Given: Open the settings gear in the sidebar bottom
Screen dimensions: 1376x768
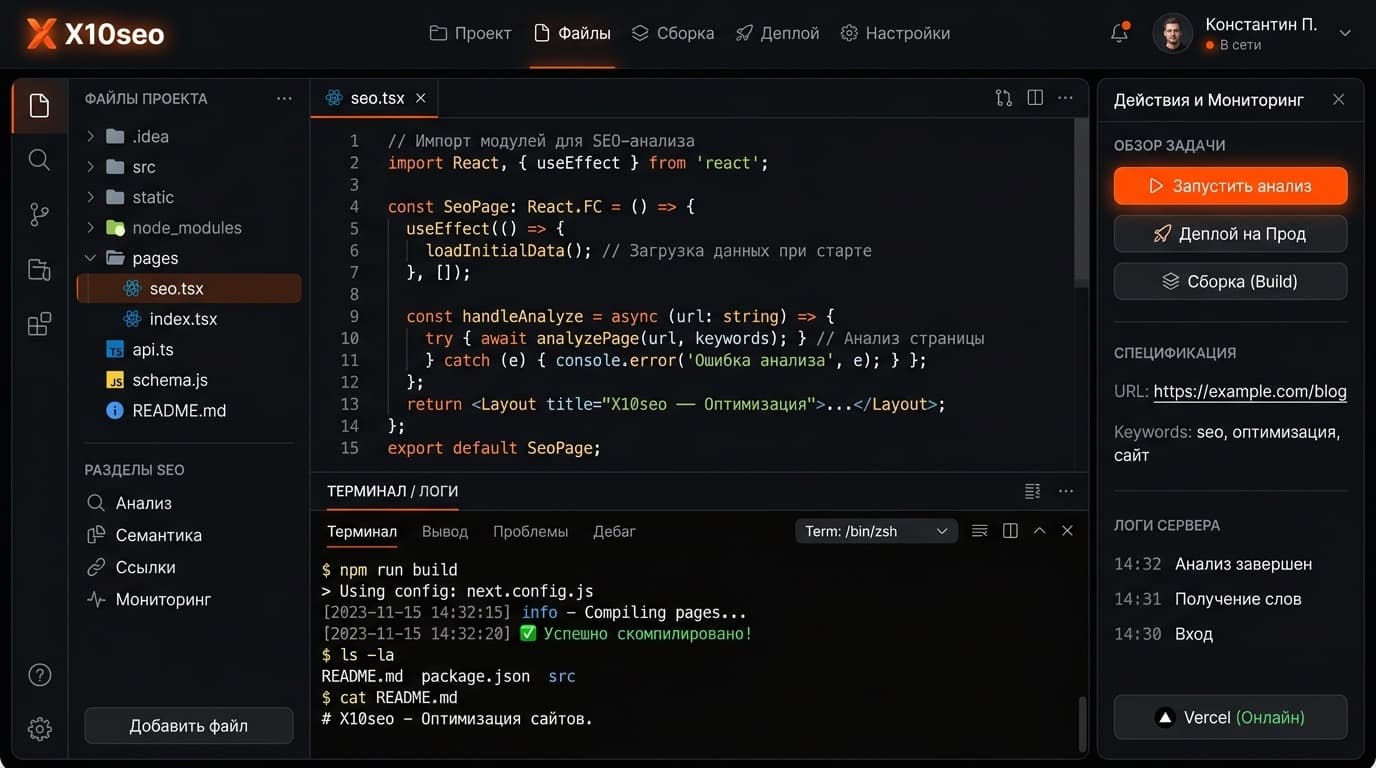Looking at the screenshot, I should 39,729.
